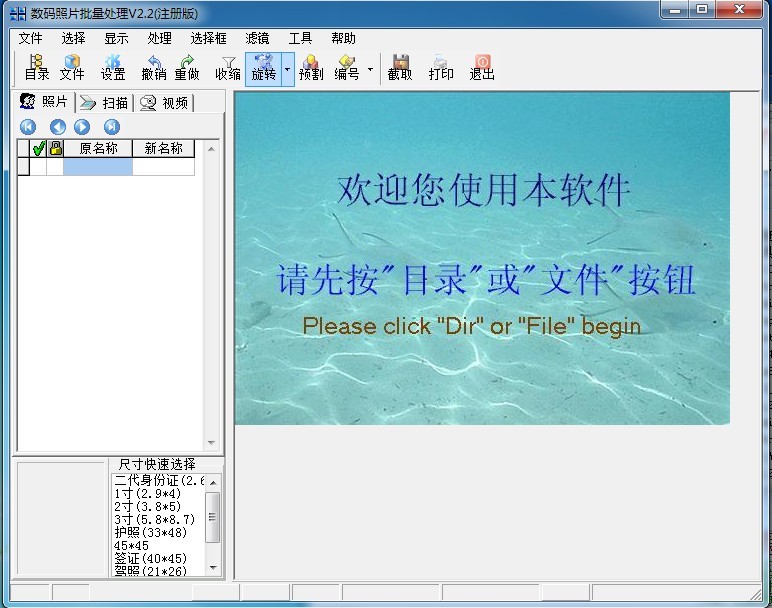
Task: Open 设置 settings from the toolbar
Action: (x=113, y=67)
